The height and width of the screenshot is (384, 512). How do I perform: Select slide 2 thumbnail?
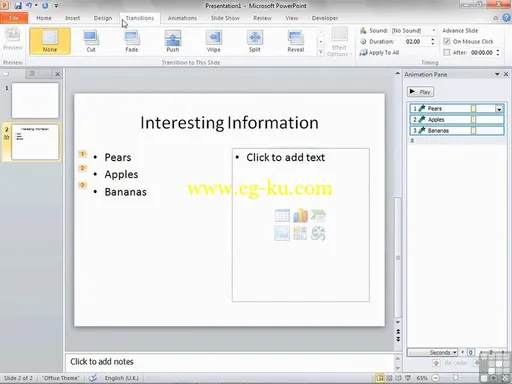click(x=35, y=142)
